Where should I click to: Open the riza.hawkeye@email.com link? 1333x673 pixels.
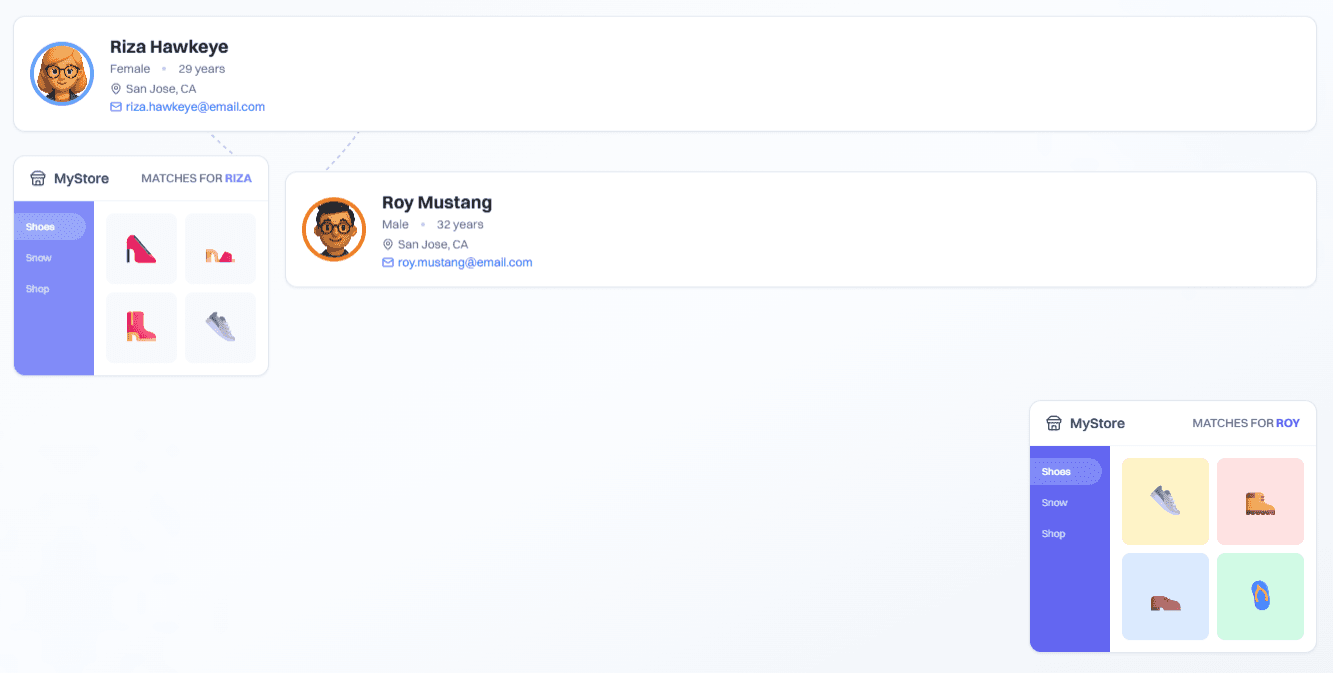(x=195, y=107)
